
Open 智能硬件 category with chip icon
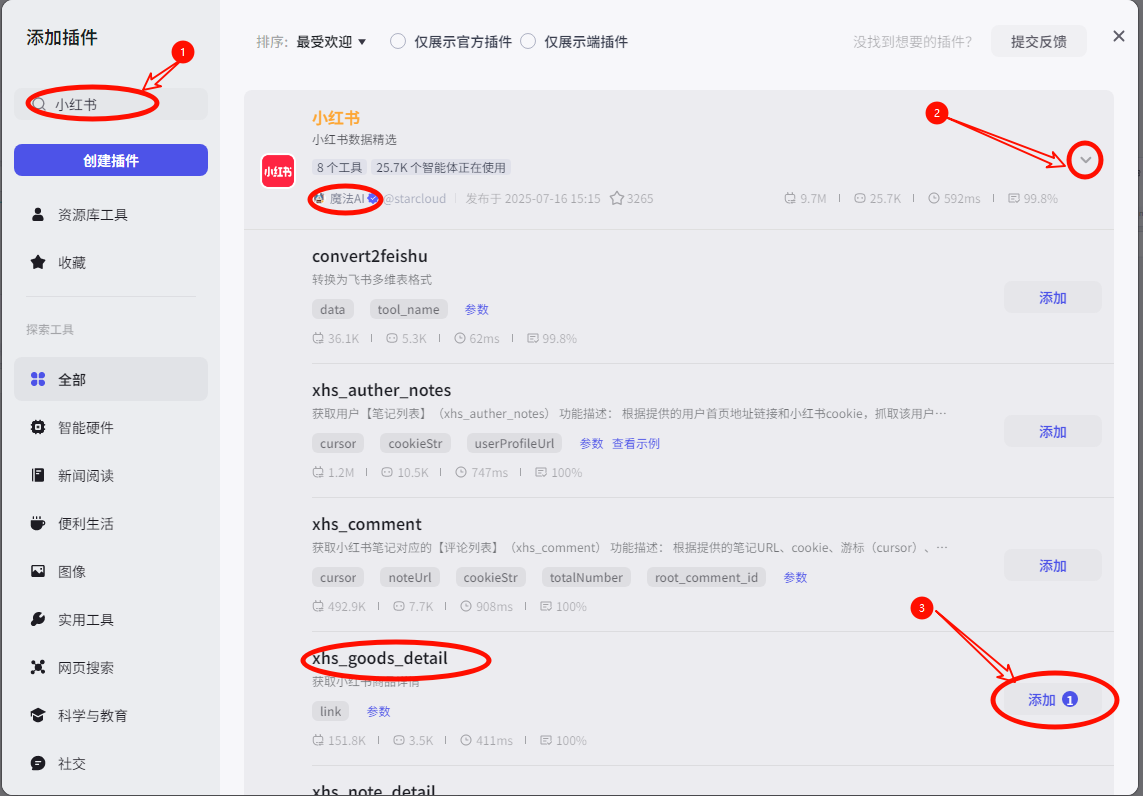[85, 428]
